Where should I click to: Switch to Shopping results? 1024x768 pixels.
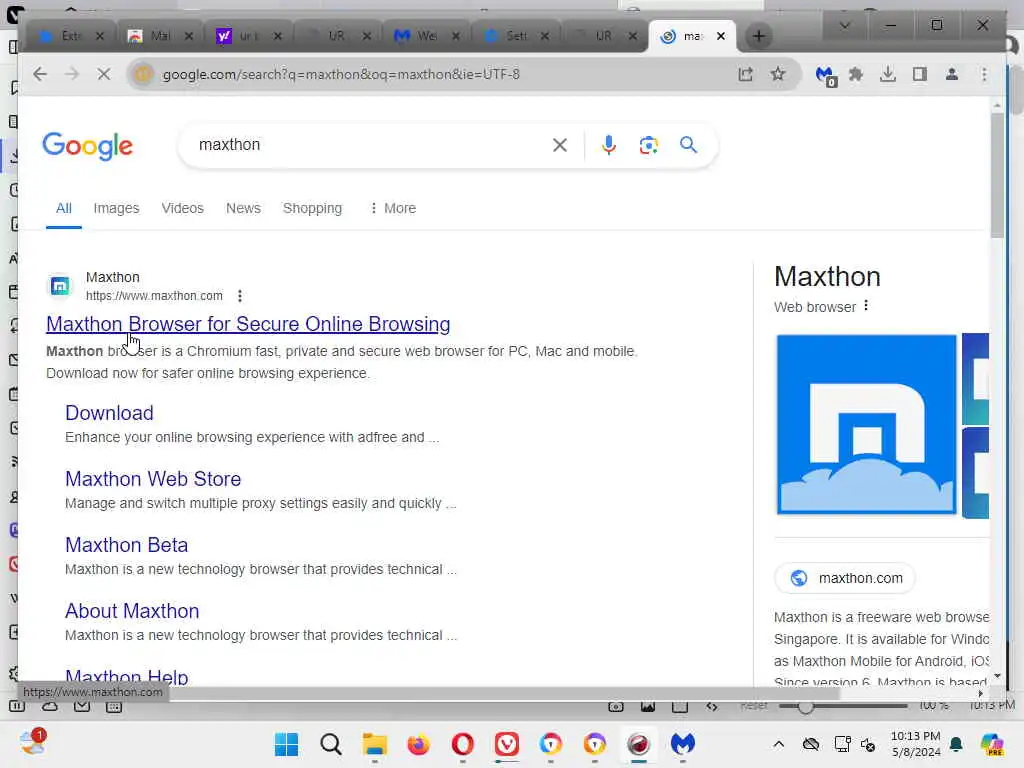click(312, 208)
